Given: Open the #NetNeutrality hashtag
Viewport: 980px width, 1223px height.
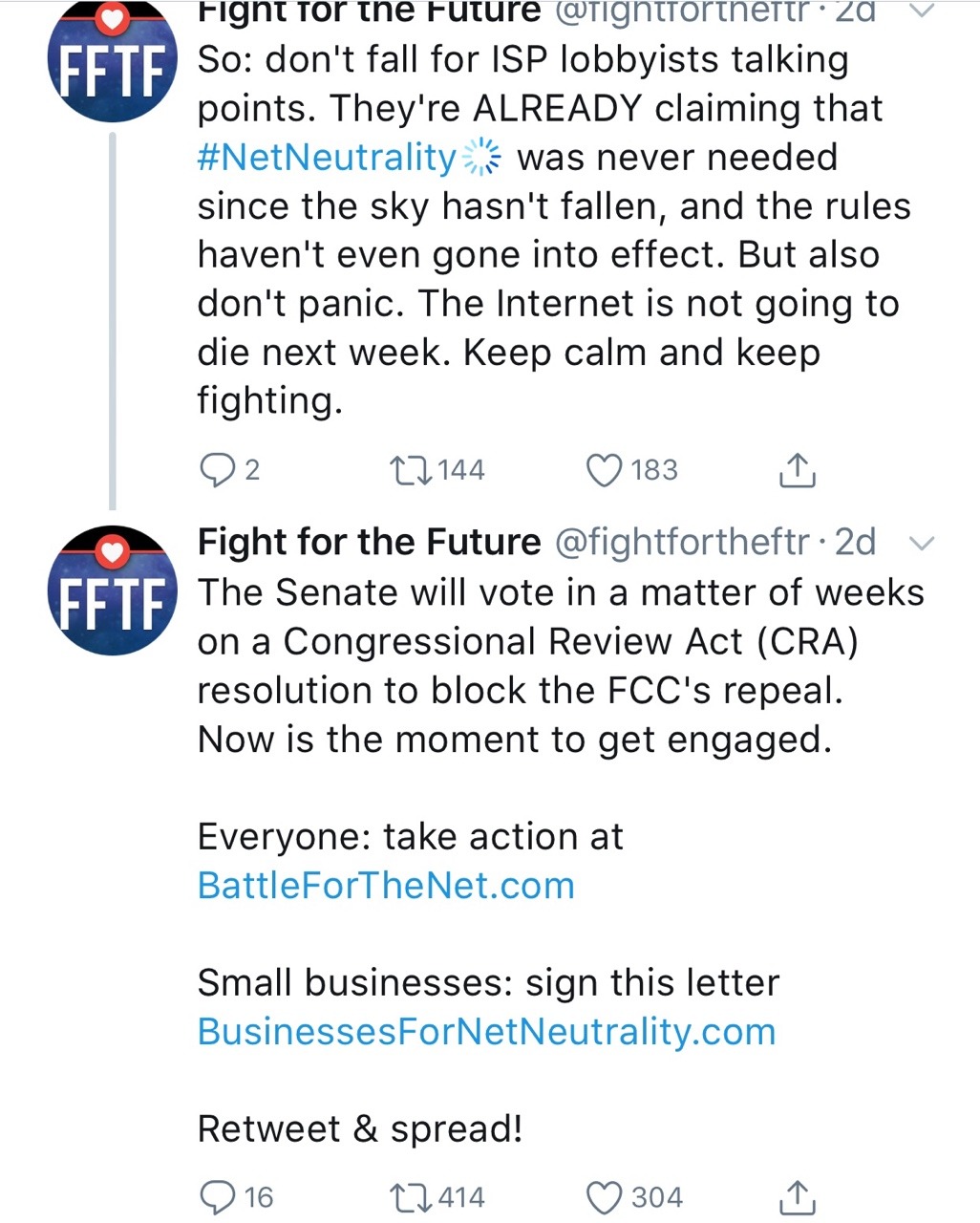Looking at the screenshot, I should (x=328, y=158).
